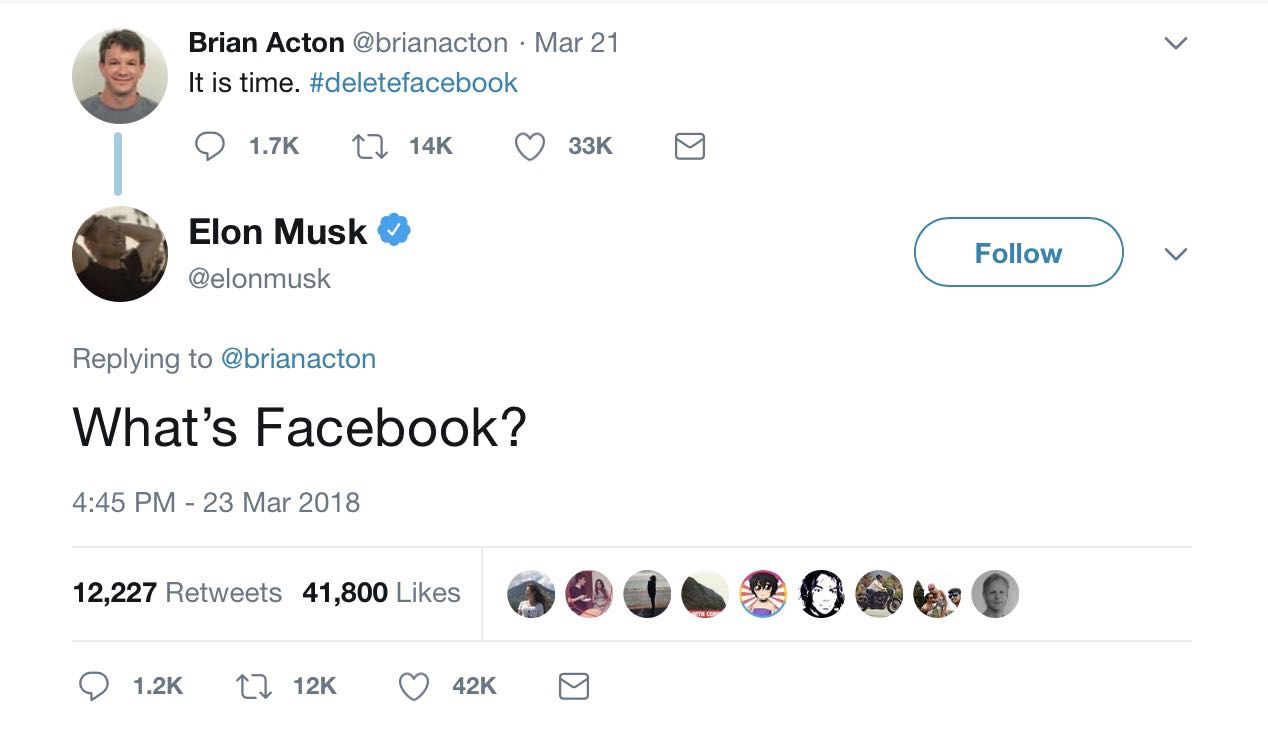Open Brian Acton's profile picture
The height and width of the screenshot is (746, 1268).
[x=120, y=75]
